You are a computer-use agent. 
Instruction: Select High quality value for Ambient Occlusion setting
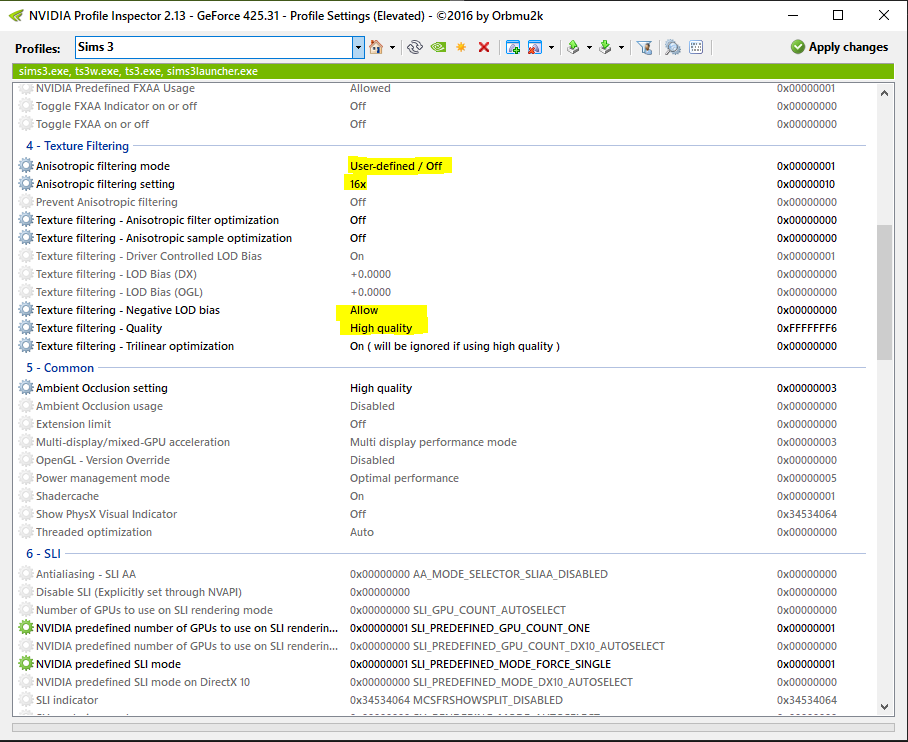(x=381, y=388)
